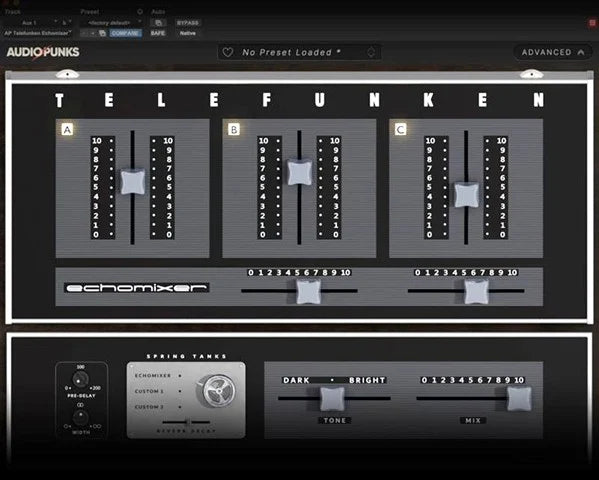Open the factory default preset dropdown
The width and height of the screenshot is (599, 480).
(111, 23)
